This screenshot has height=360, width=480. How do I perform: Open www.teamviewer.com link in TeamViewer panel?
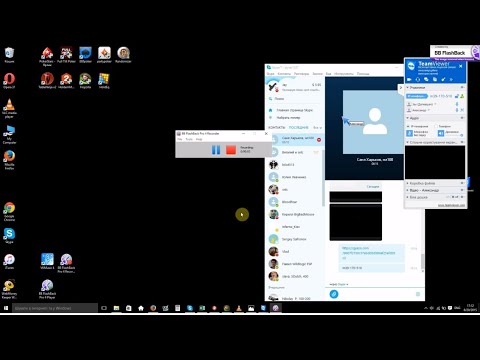(x=451, y=205)
